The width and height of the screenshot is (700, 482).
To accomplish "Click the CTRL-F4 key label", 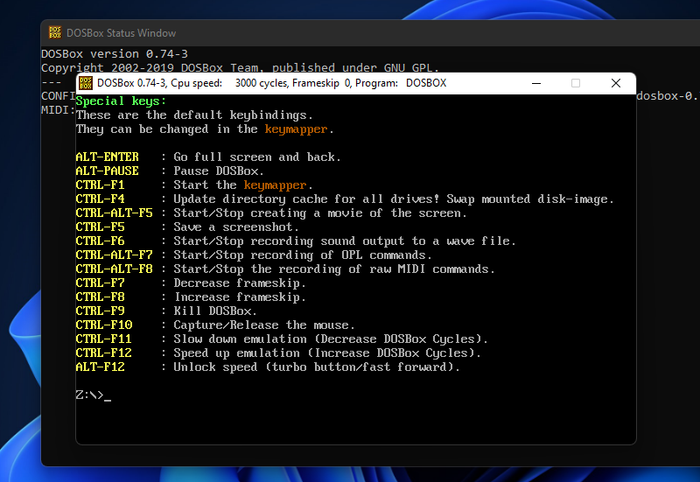I will [x=100, y=199].
